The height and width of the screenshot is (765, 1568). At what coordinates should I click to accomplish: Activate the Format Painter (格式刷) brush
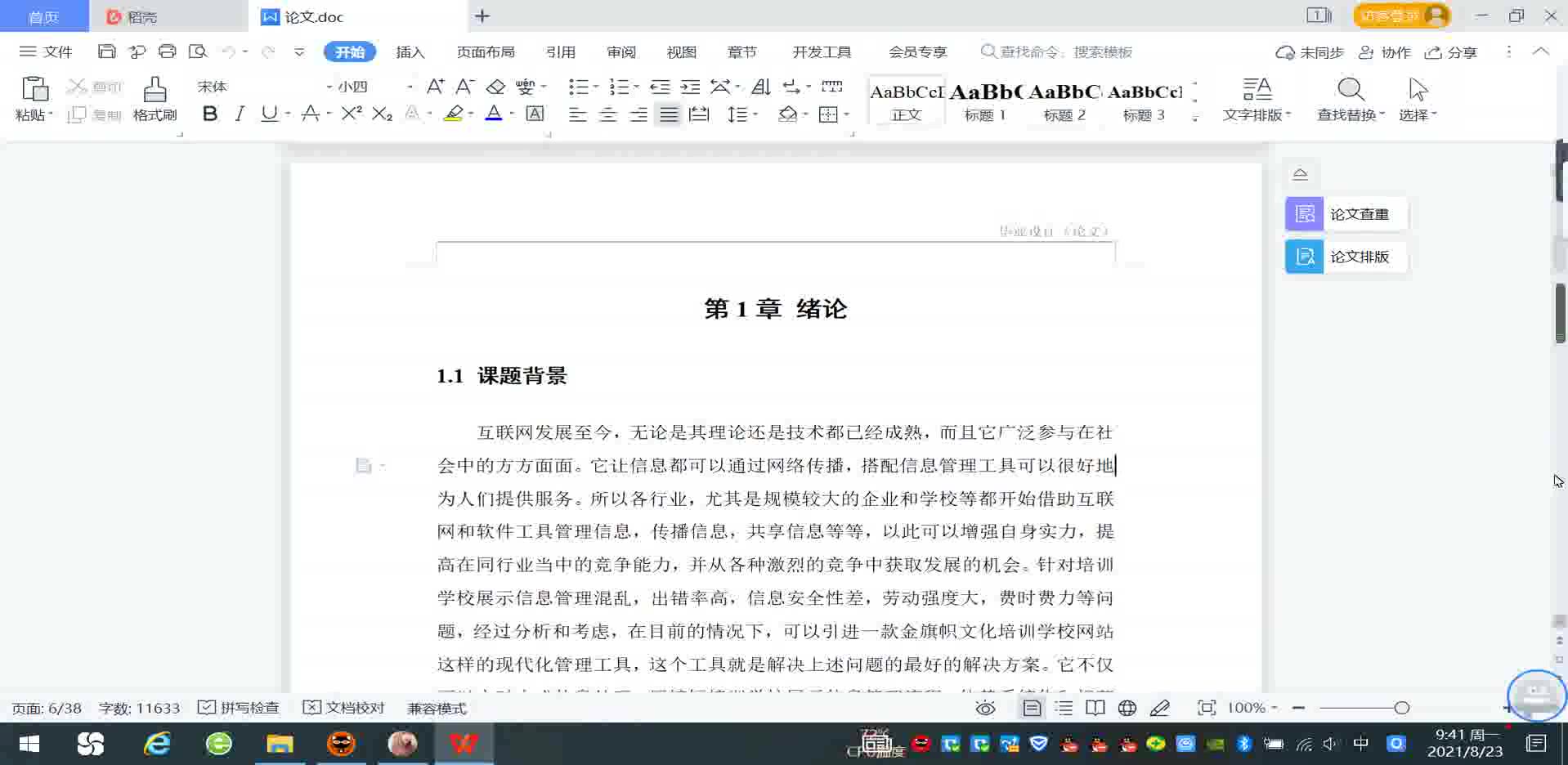(155, 99)
